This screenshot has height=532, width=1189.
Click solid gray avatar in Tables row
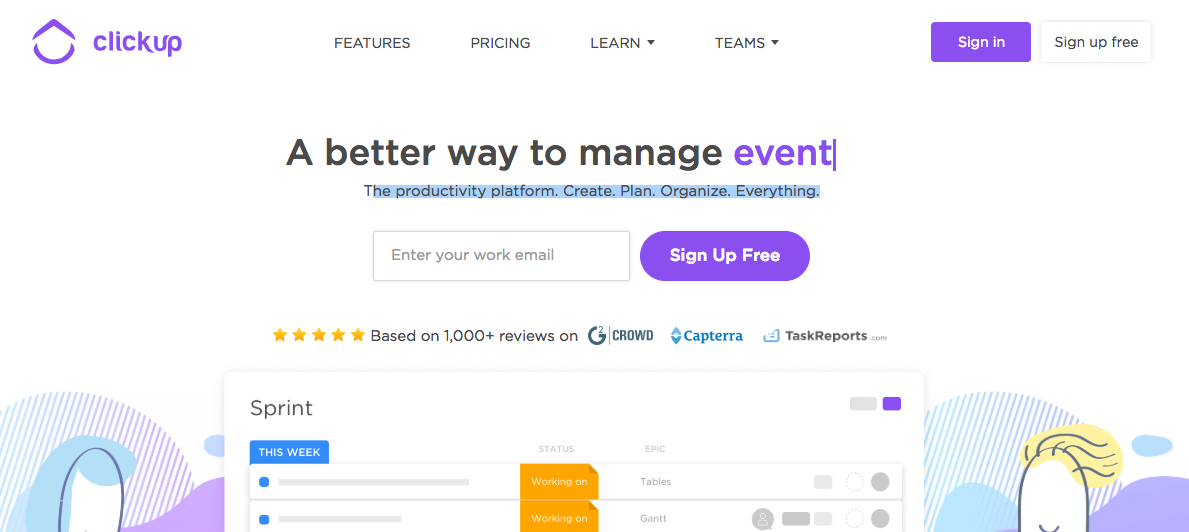click(880, 482)
